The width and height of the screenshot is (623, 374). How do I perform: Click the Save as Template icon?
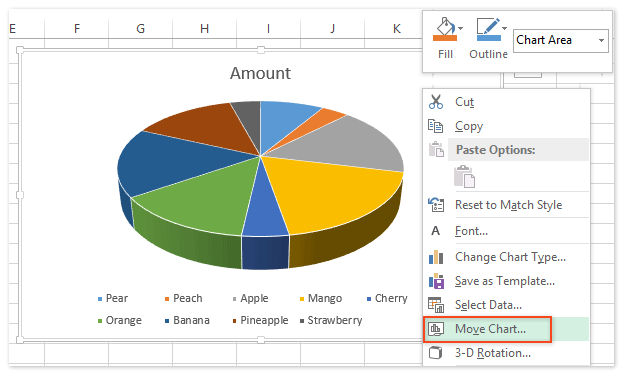[x=436, y=281]
